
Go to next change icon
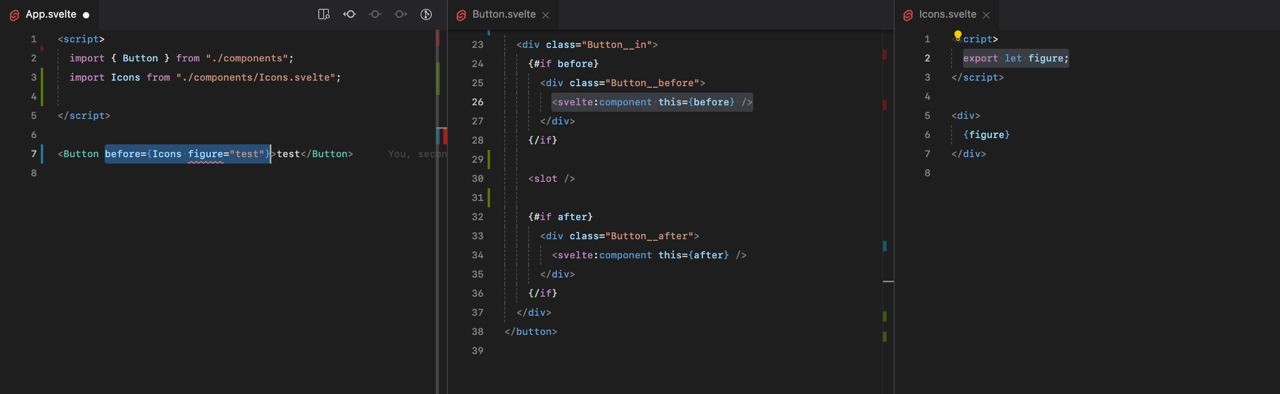(401, 14)
